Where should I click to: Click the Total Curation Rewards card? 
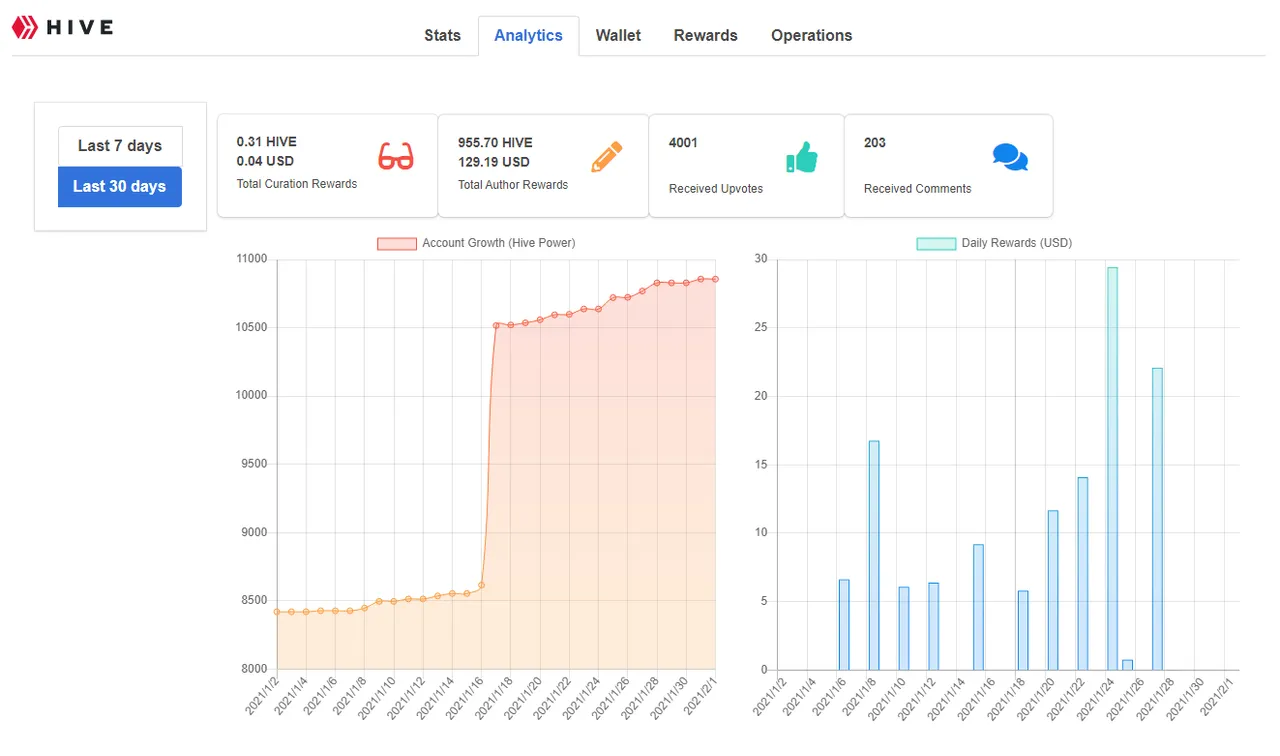pos(327,165)
